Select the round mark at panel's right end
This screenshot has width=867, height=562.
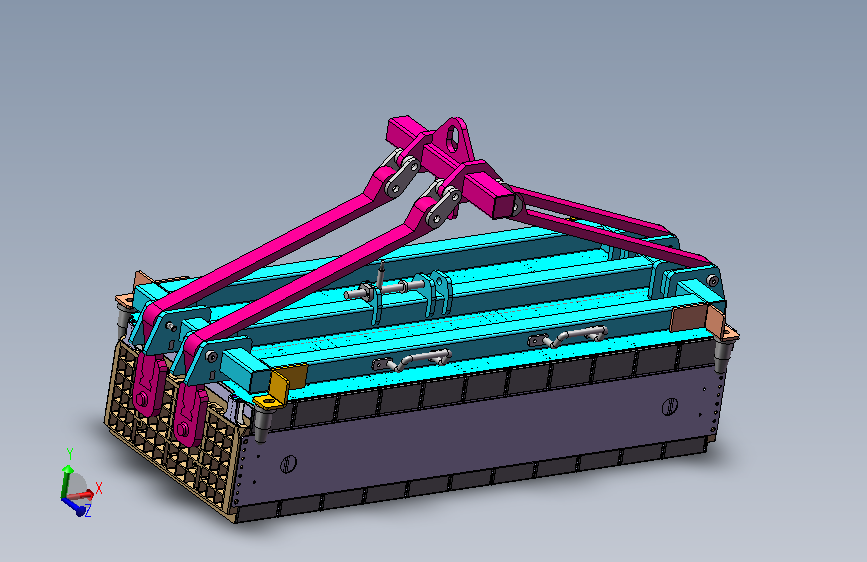(x=670, y=407)
